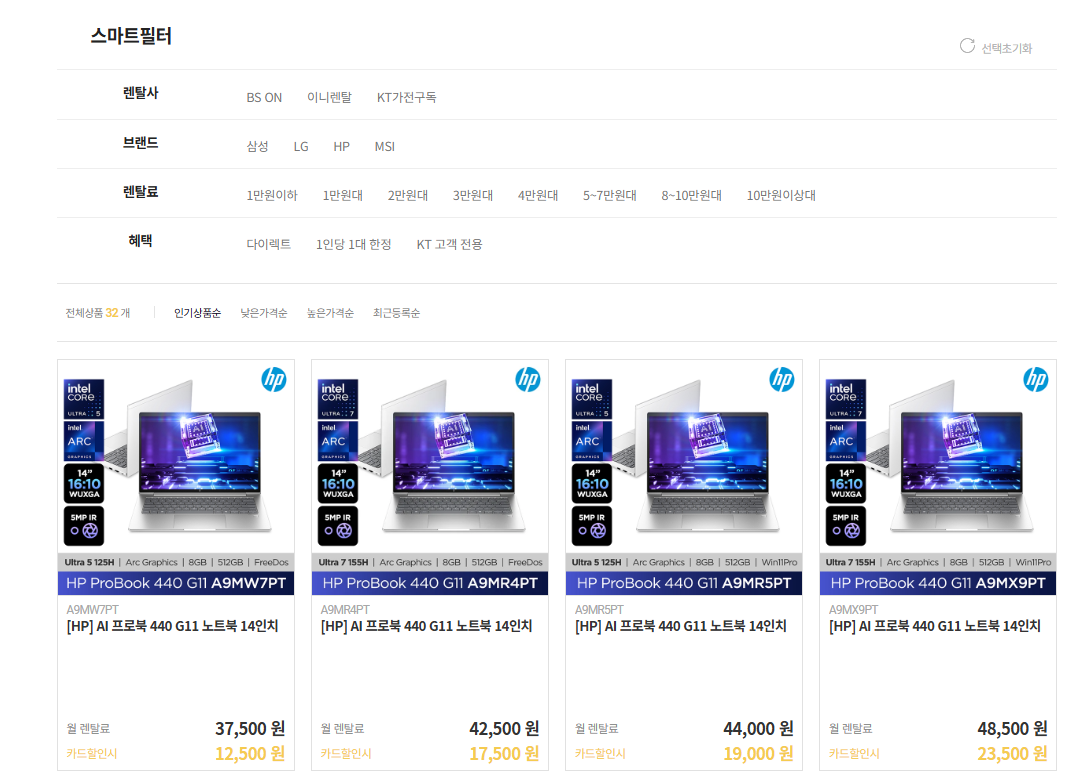Filter by rental company BS ON
Image resolution: width=1072 pixels, height=775 pixels.
(264, 98)
